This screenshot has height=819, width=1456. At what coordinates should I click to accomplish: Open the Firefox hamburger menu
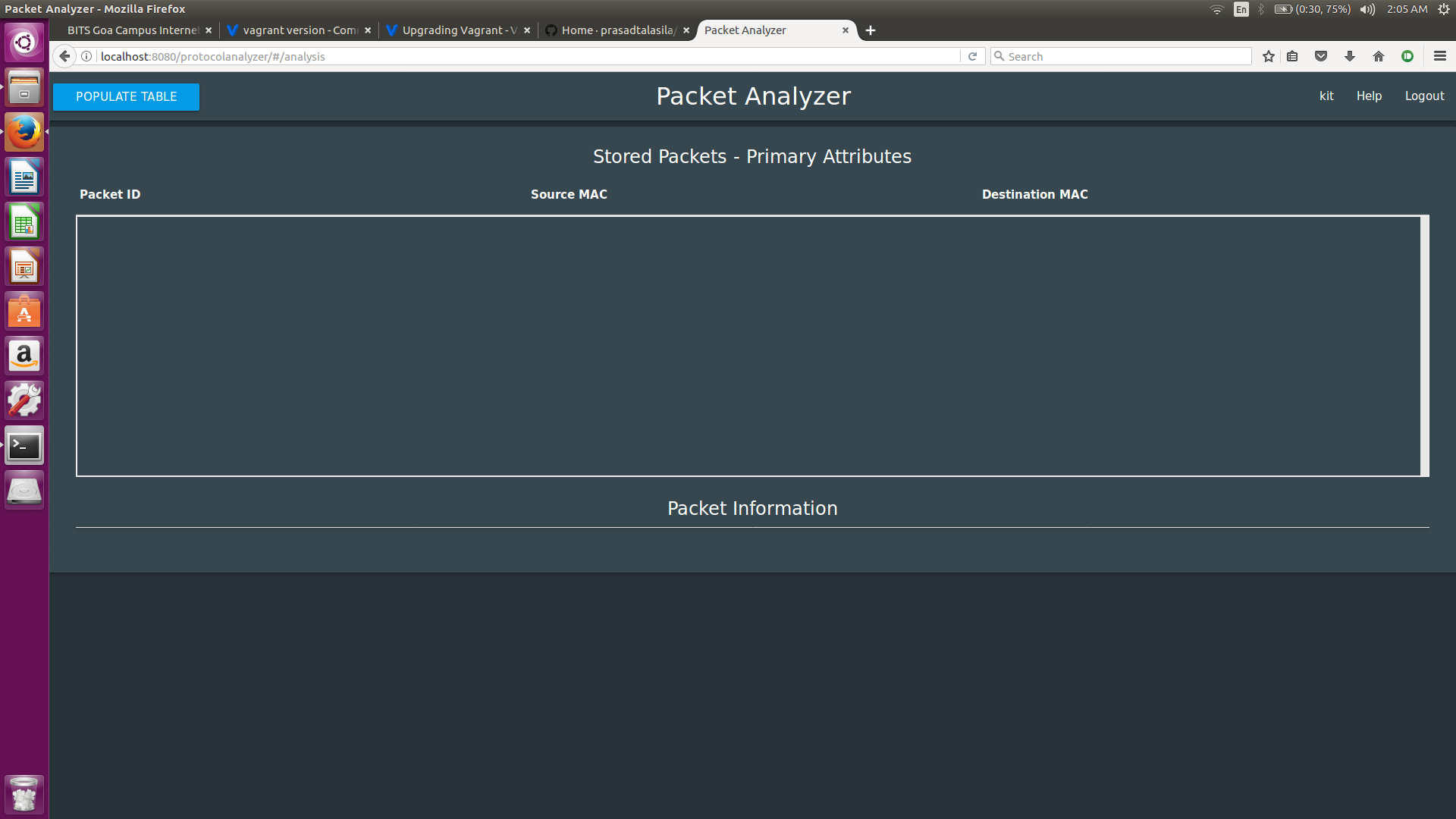pyautogui.click(x=1439, y=56)
